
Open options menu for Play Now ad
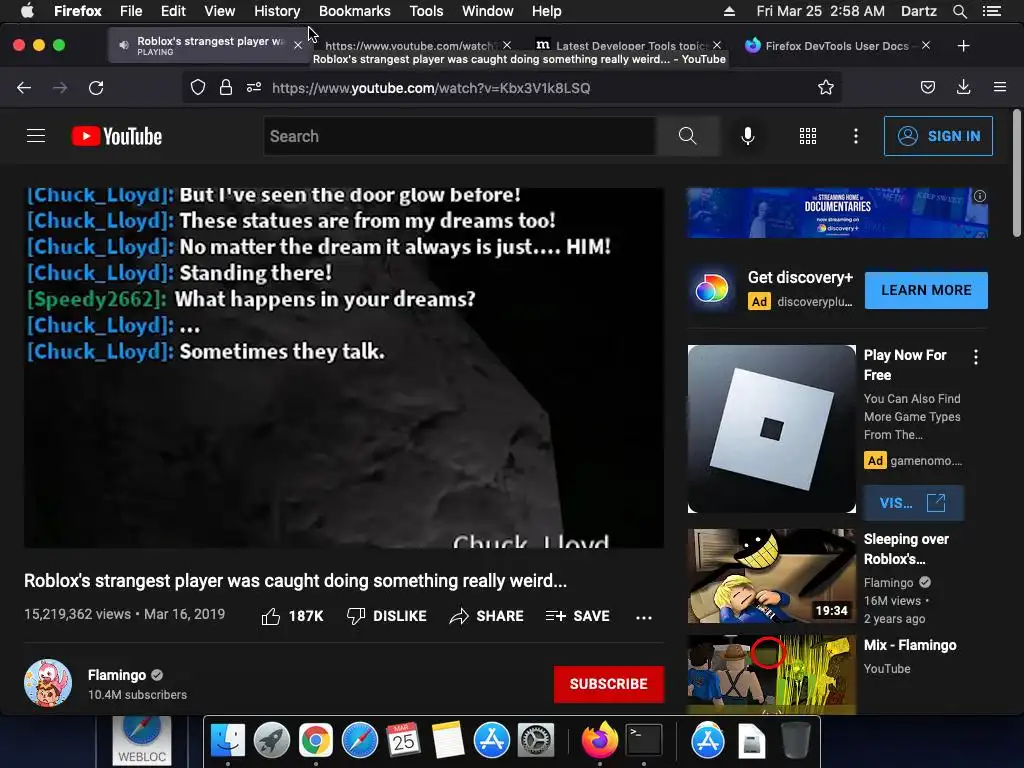coord(976,357)
